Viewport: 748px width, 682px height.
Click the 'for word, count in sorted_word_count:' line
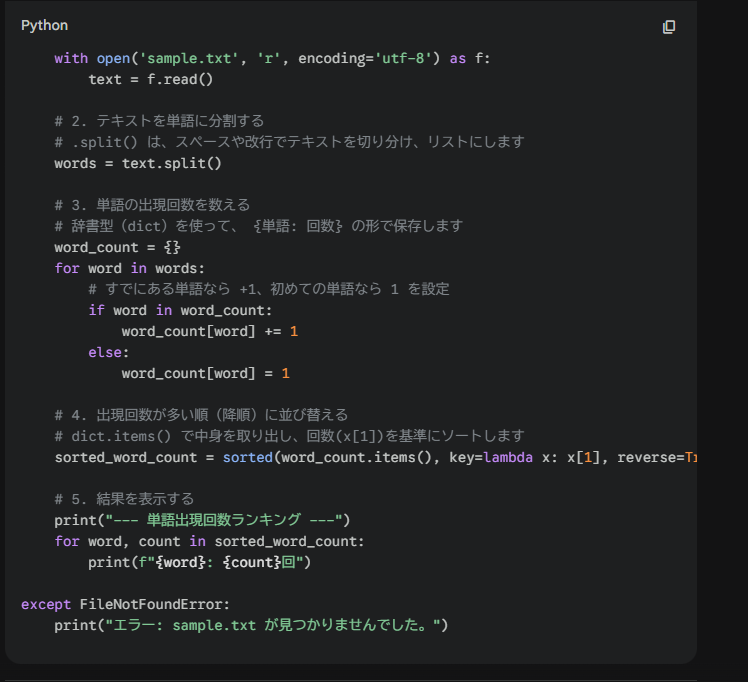click(209, 541)
